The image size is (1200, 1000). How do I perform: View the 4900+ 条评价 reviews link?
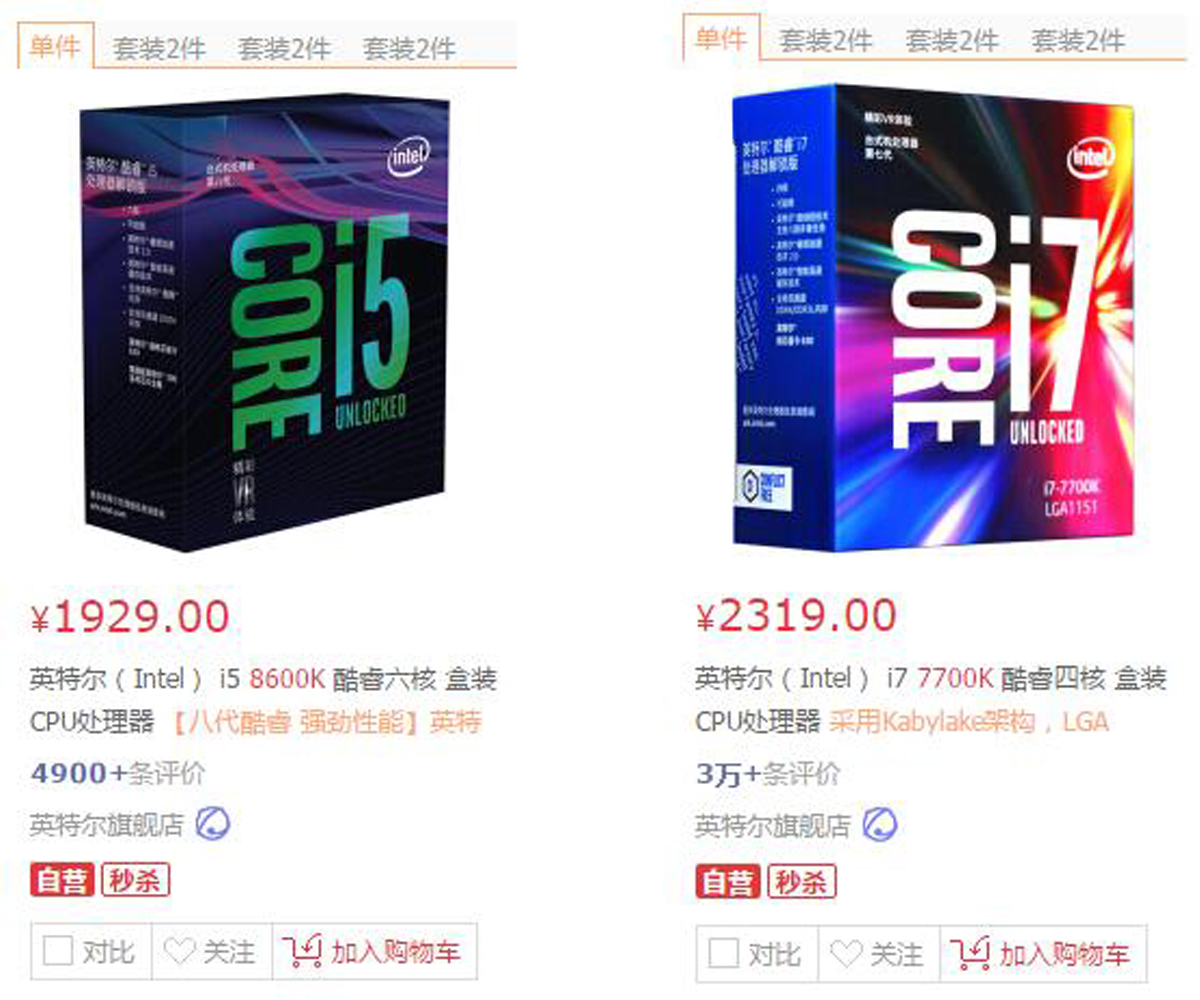point(118,773)
